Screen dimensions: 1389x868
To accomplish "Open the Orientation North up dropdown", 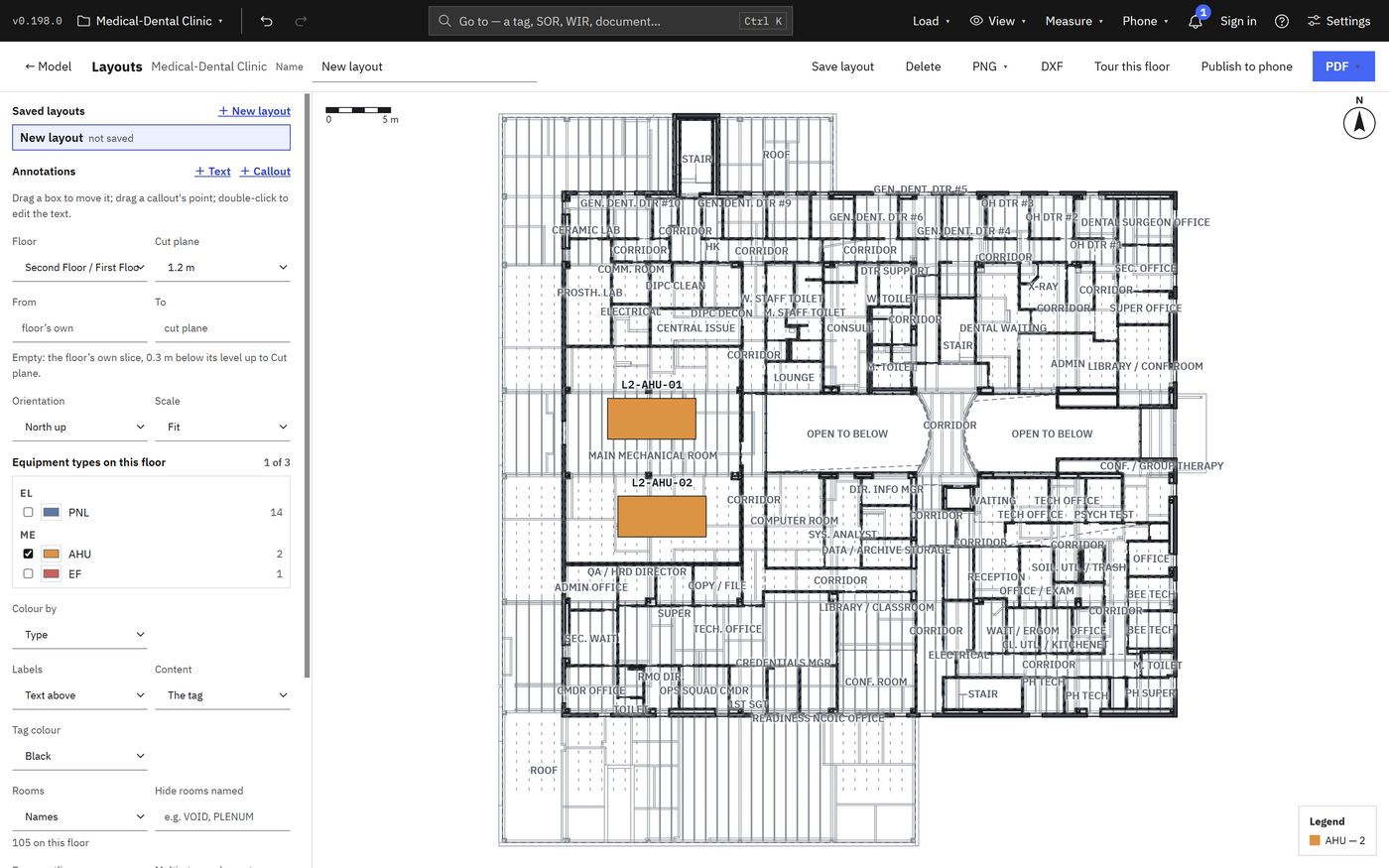I will (80, 428).
